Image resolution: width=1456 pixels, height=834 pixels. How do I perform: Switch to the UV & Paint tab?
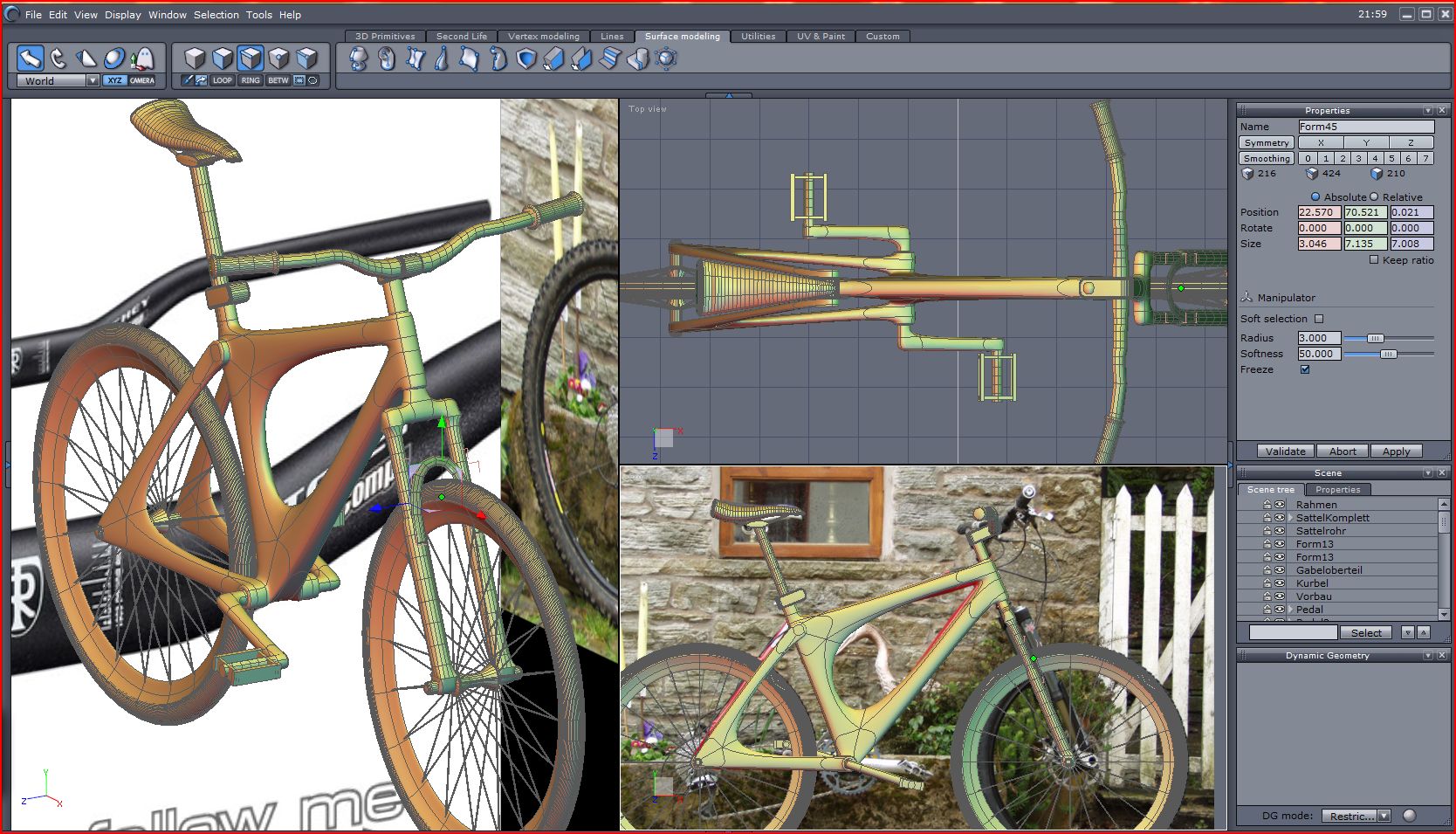tap(821, 36)
